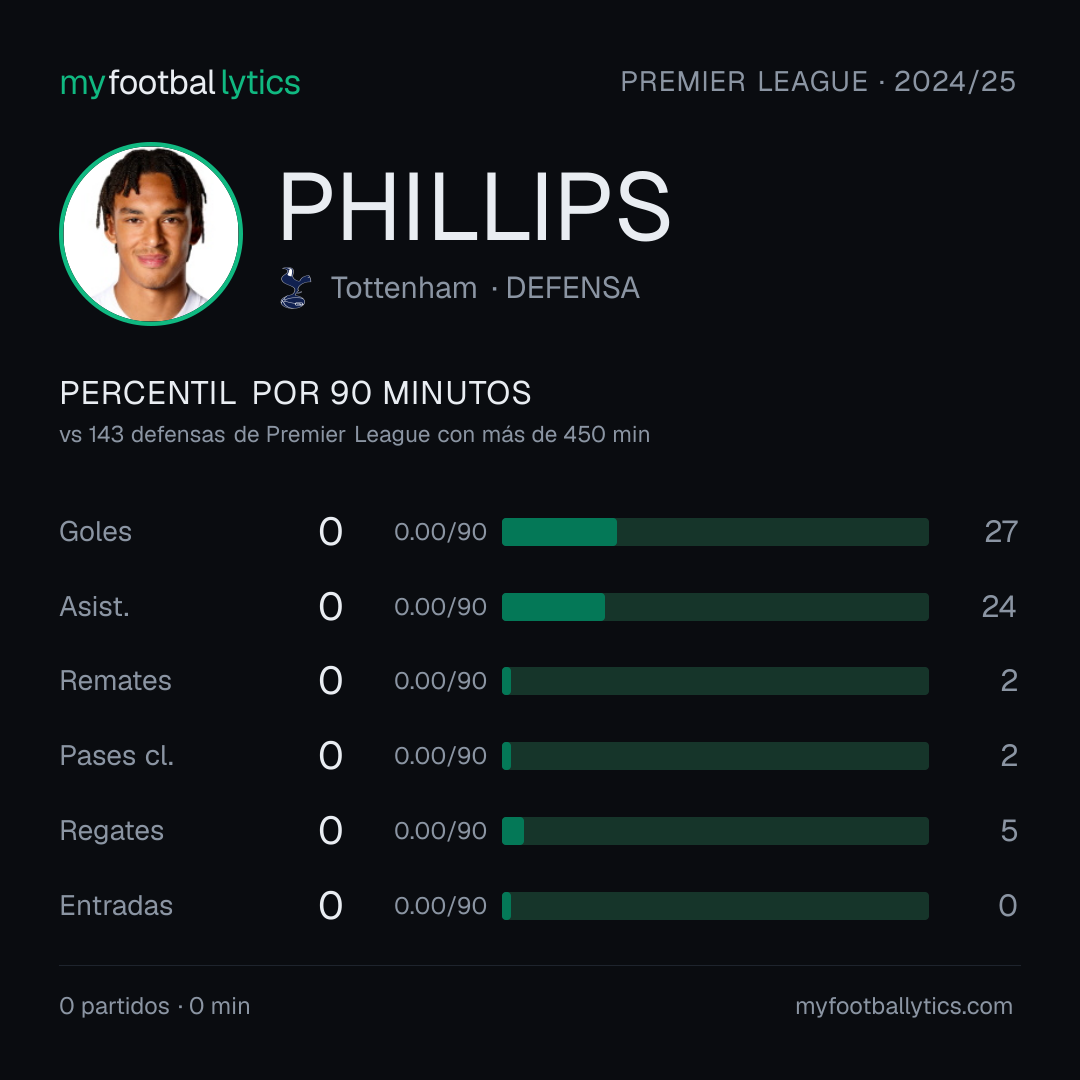
Task: Click the Goles stat label
Action: pos(96,532)
